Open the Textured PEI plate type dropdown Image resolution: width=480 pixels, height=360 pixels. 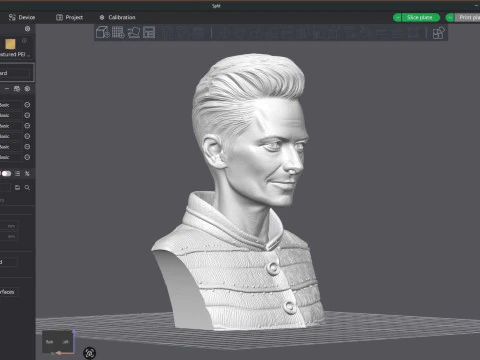(x=15, y=54)
